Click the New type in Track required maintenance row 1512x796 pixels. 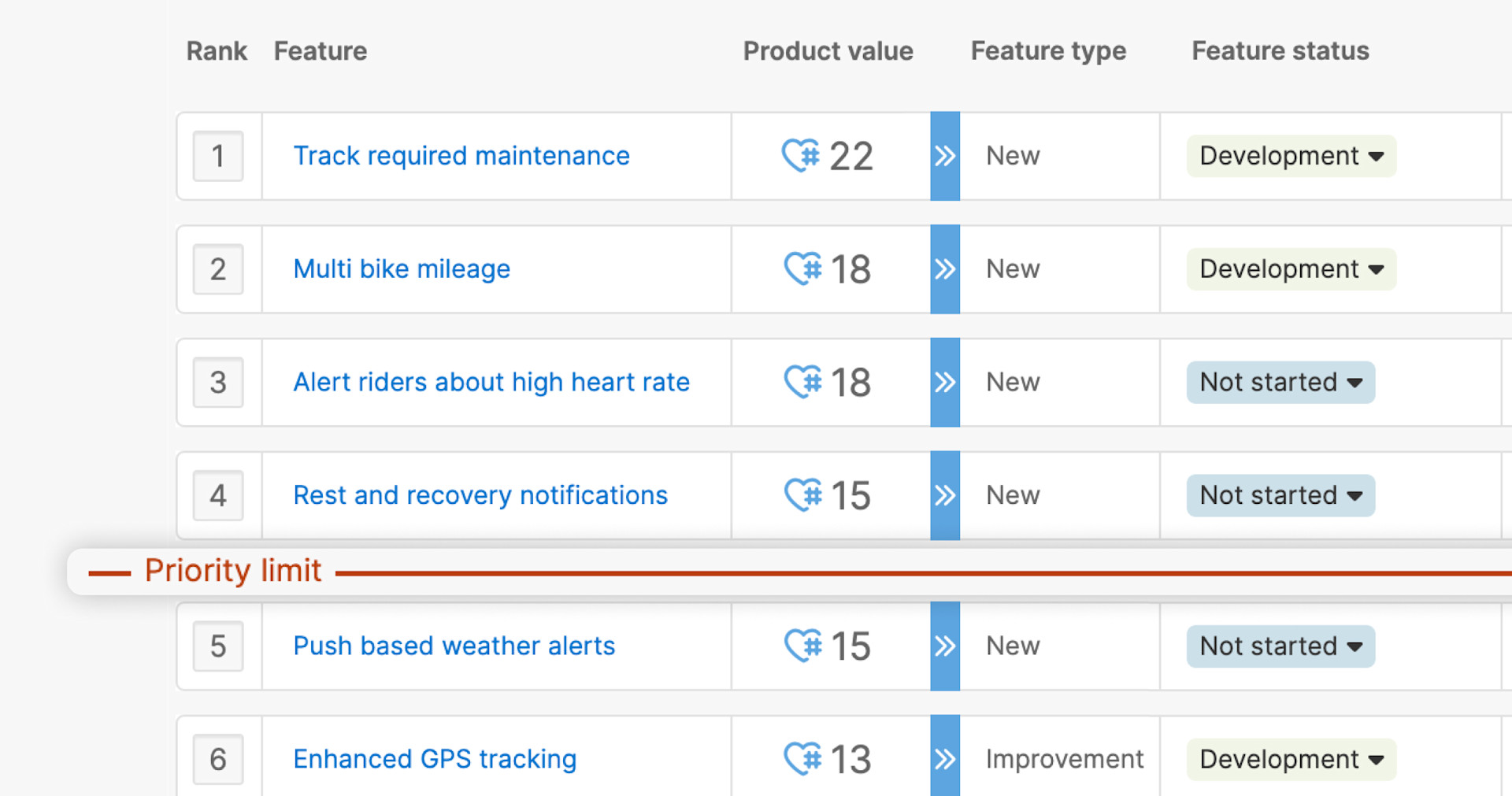(x=1013, y=156)
